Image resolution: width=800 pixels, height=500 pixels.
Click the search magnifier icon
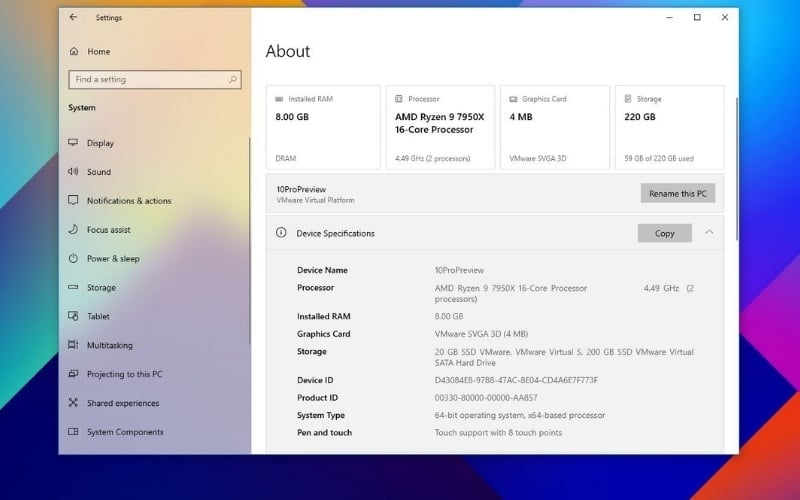click(233, 79)
